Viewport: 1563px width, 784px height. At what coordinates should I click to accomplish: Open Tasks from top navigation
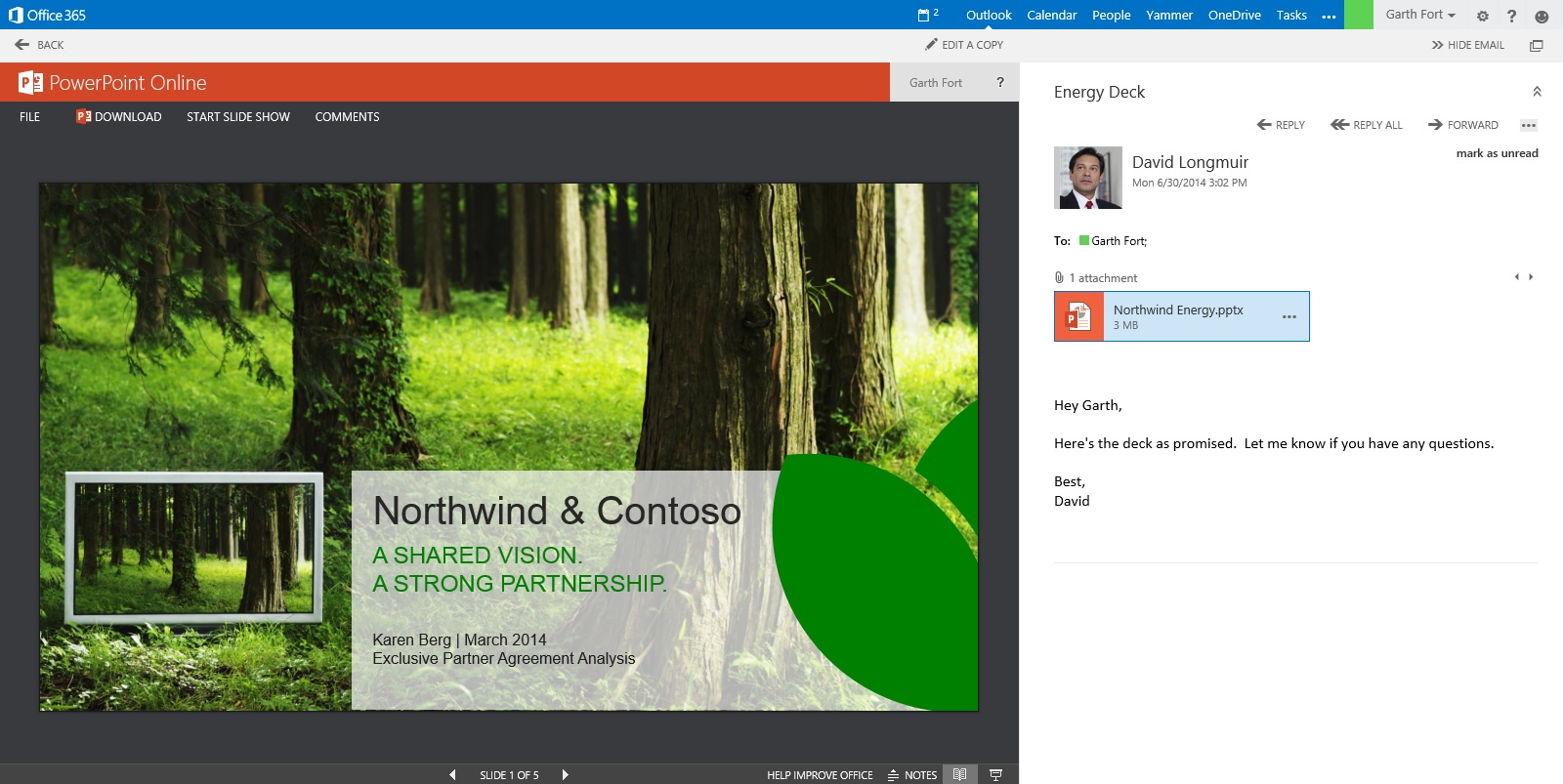pyautogui.click(x=1291, y=15)
